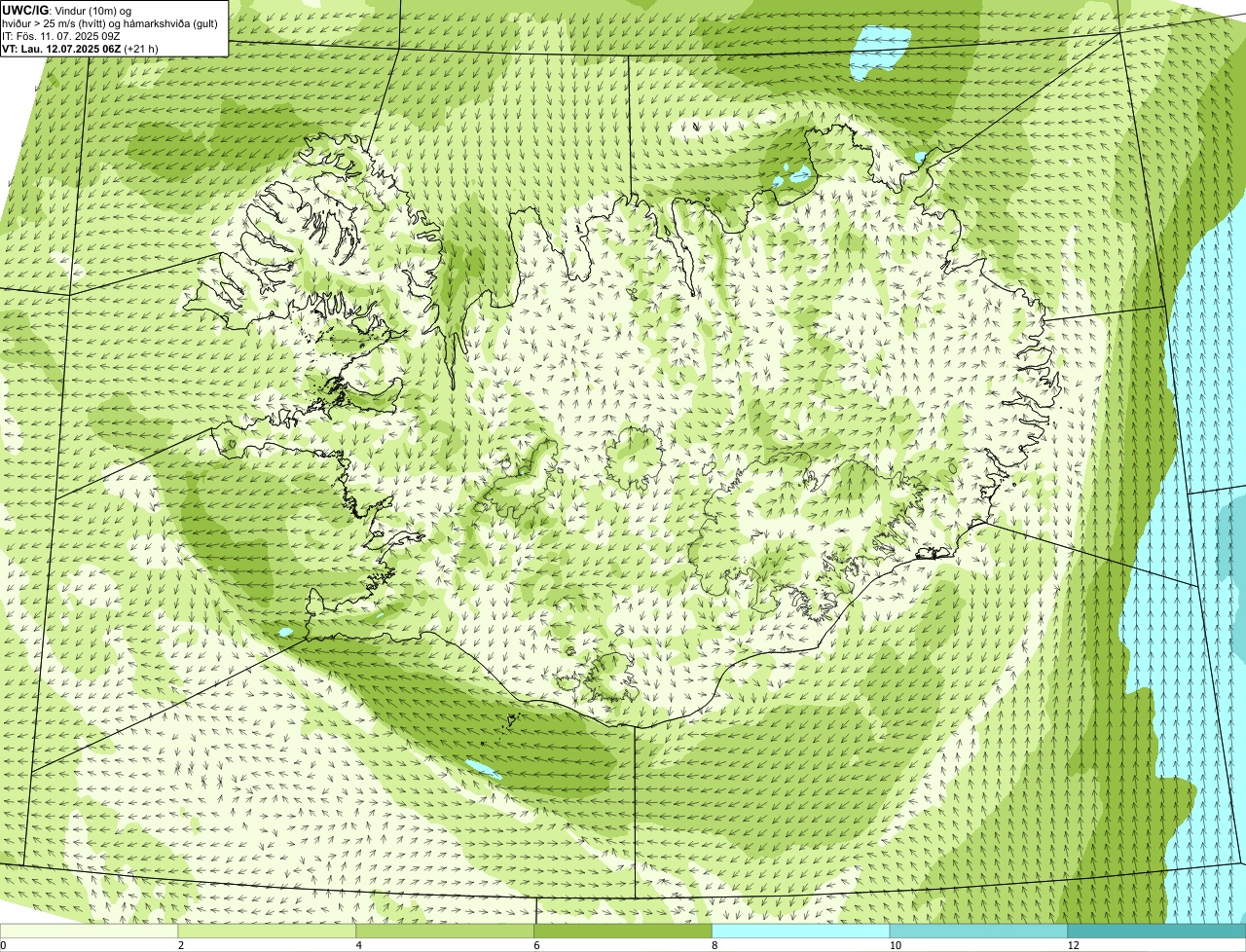This screenshot has width=1246, height=952.
Task: Click the 'IT: Fös. 11. 07. 2025 09Z' line
Action: click(61, 36)
